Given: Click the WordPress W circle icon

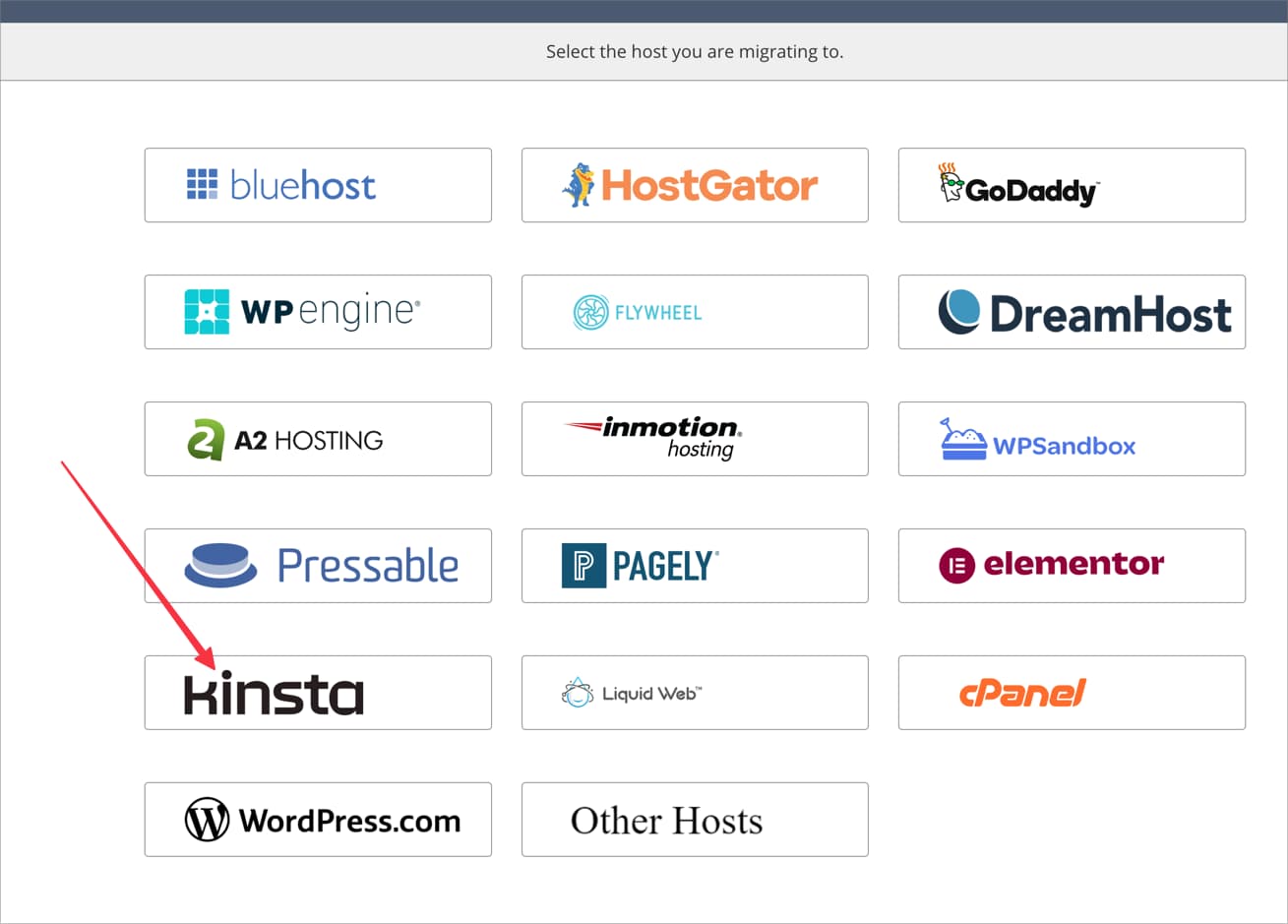Looking at the screenshot, I should click(207, 820).
